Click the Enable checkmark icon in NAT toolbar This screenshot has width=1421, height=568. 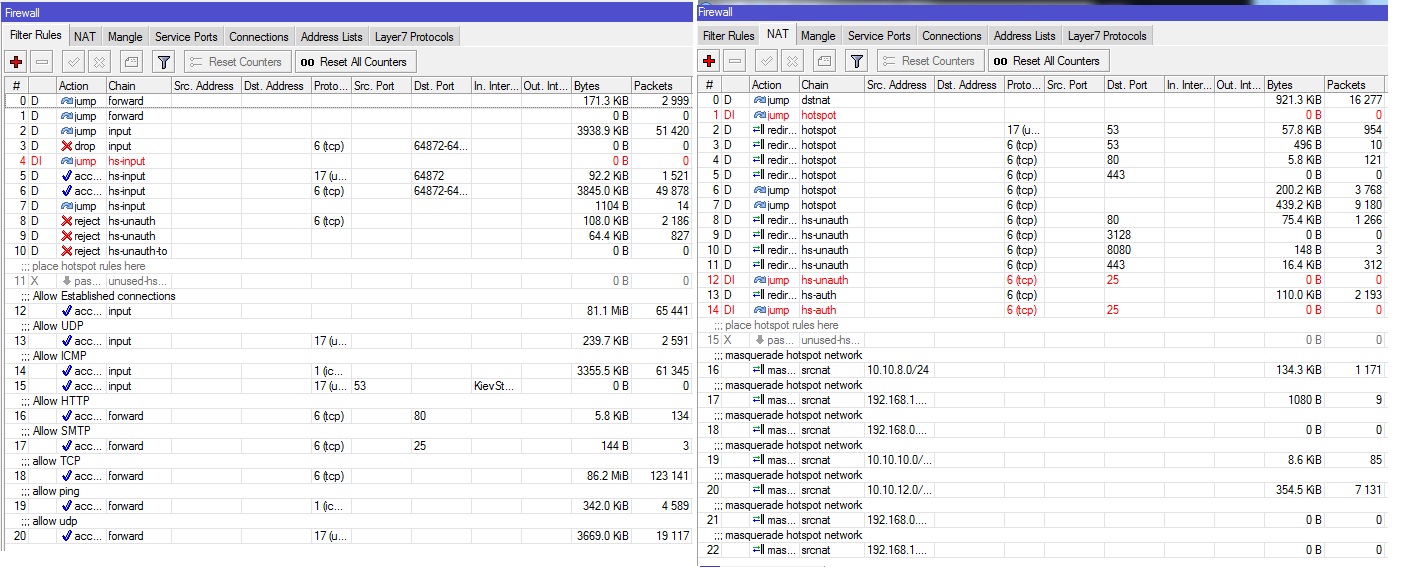point(766,61)
